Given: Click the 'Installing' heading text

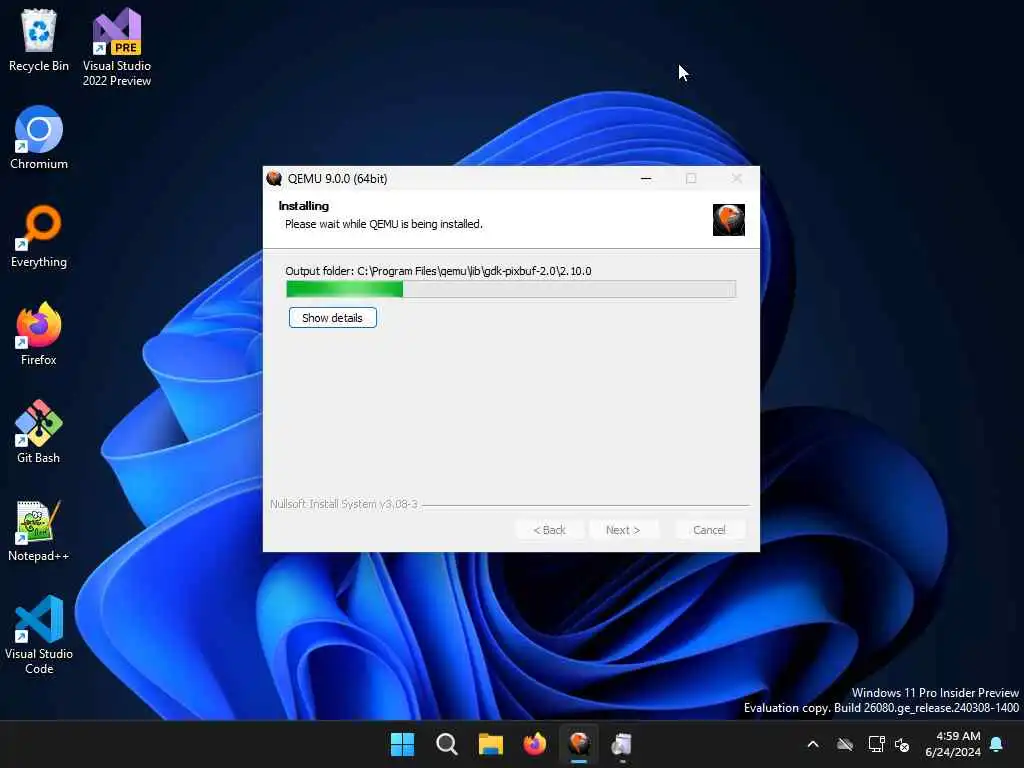Looking at the screenshot, I should click(304, 206).
